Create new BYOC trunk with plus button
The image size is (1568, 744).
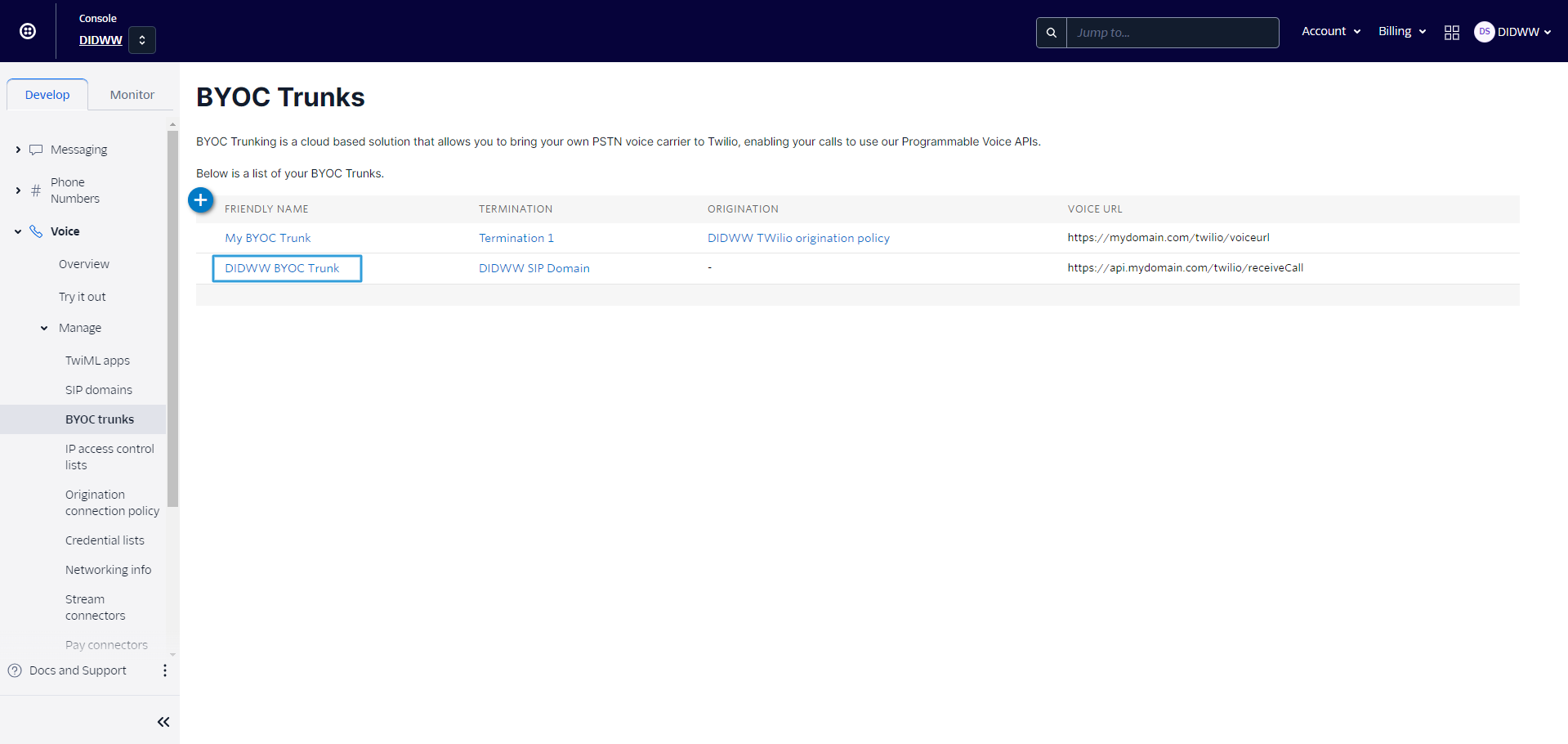201,200
